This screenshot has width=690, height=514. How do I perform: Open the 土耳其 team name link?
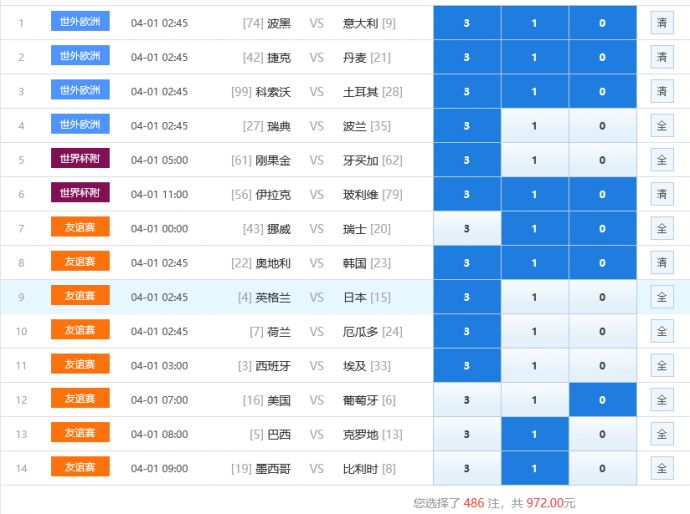[357, 92]
